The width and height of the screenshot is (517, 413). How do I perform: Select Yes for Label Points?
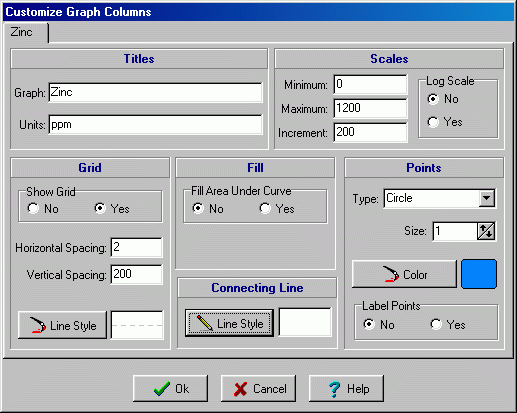[x=436, y=324]
